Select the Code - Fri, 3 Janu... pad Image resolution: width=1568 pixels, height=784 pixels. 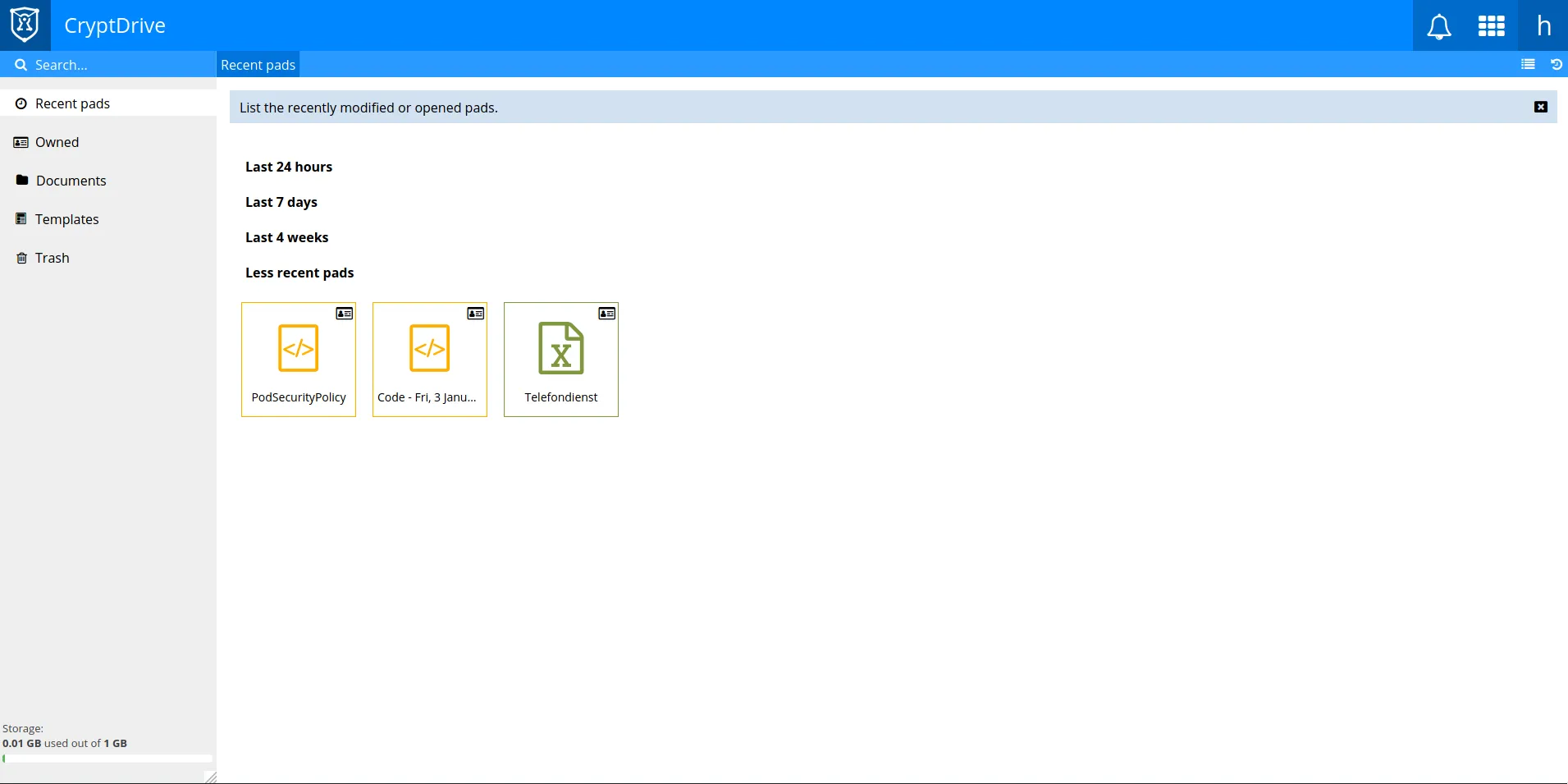tap(430, 360)
